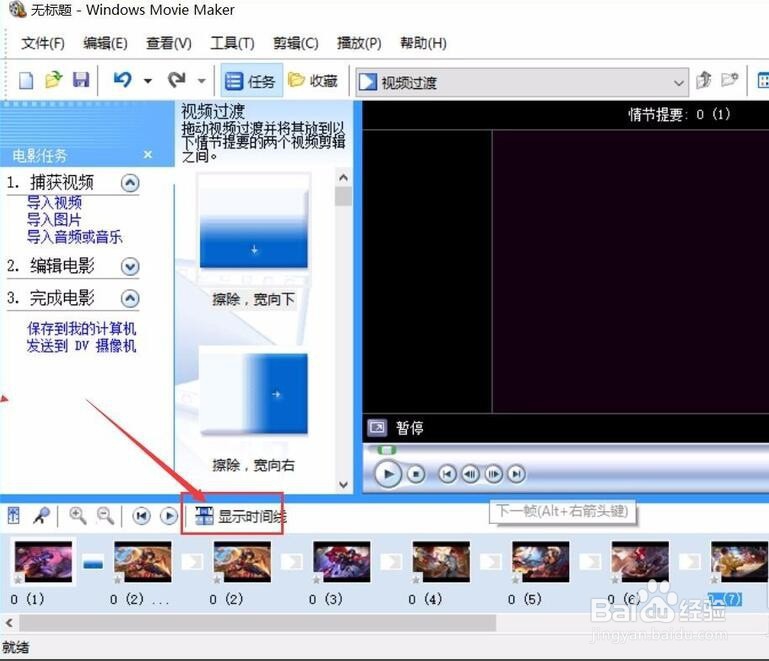This screenshot has width=769, height=661.
Task: Click transition cell after clip 0 (4)
Action: [x=490, y=562]
